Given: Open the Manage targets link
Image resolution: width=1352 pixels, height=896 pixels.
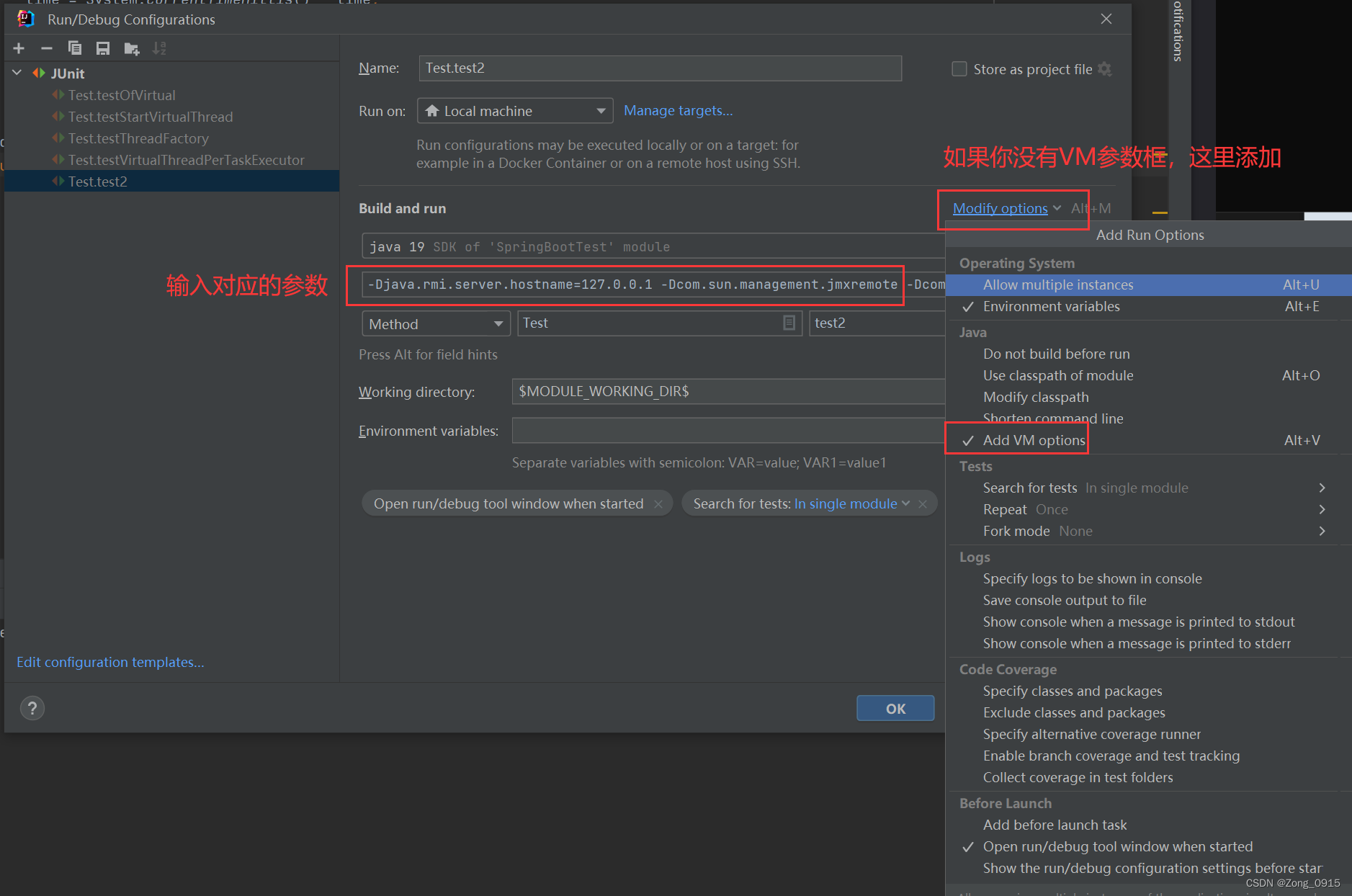Looking at the screenshot, I should pos(678,110).
